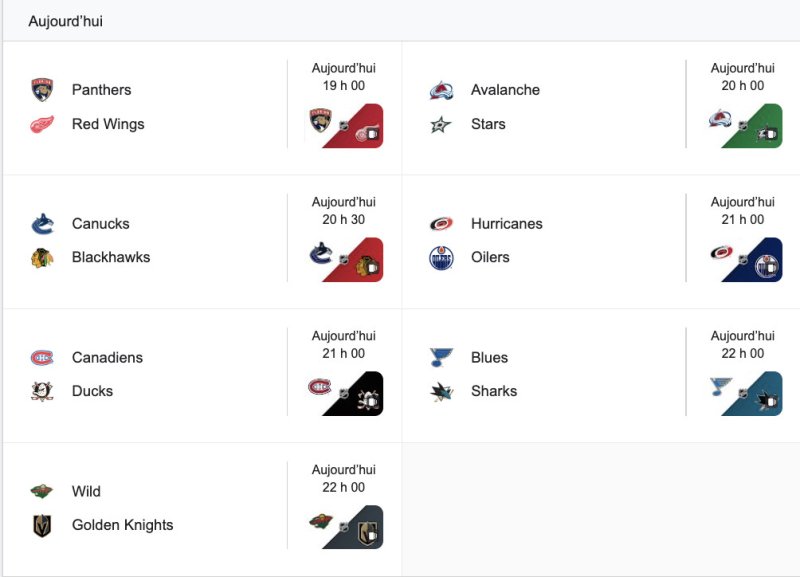Viewport: 800px width, 577px height.
Task: Select the Wild team name
Action: click(x=86, y=491)
